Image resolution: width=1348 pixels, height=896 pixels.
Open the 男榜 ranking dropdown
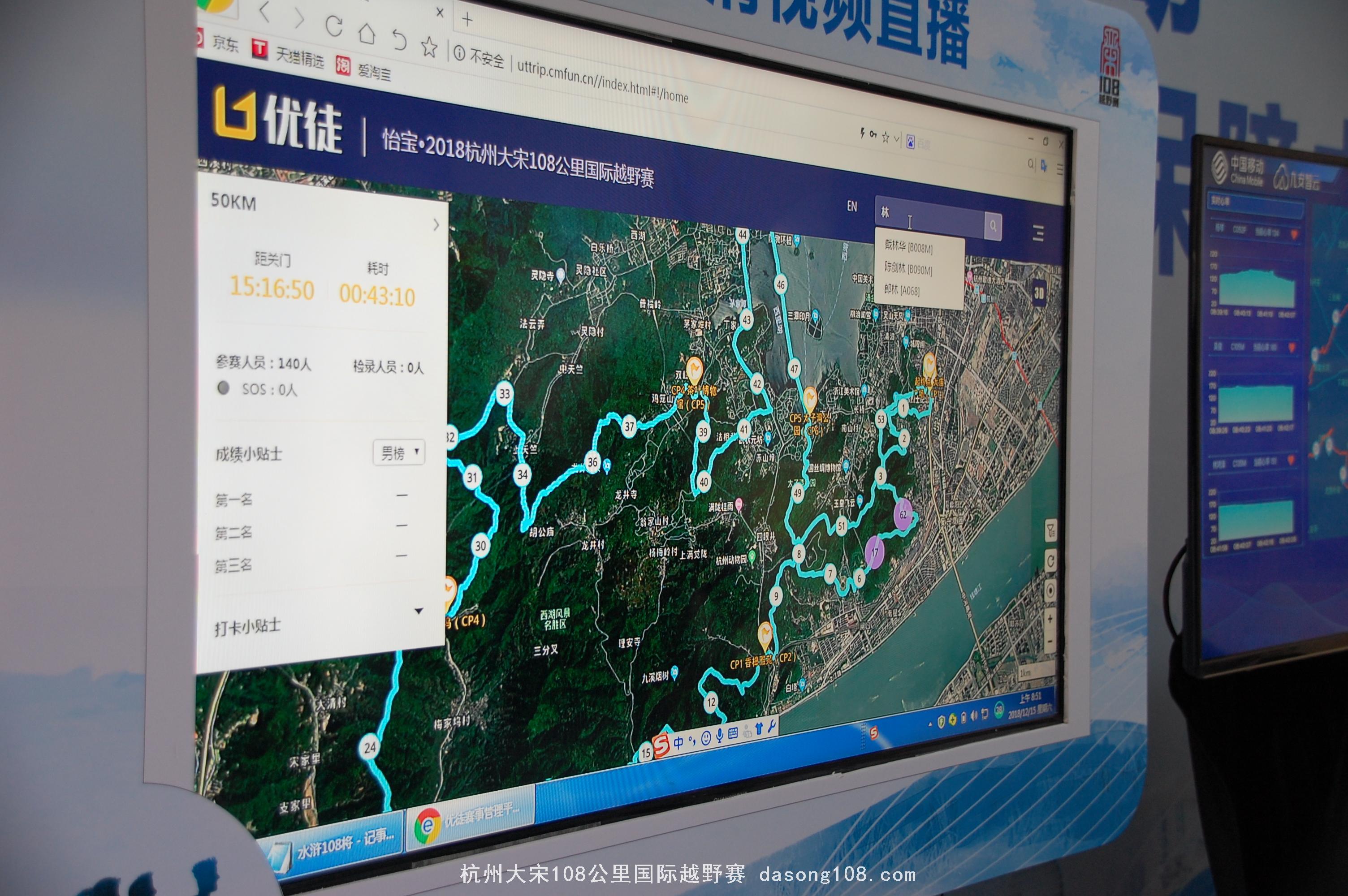click(x=399, y=453)
